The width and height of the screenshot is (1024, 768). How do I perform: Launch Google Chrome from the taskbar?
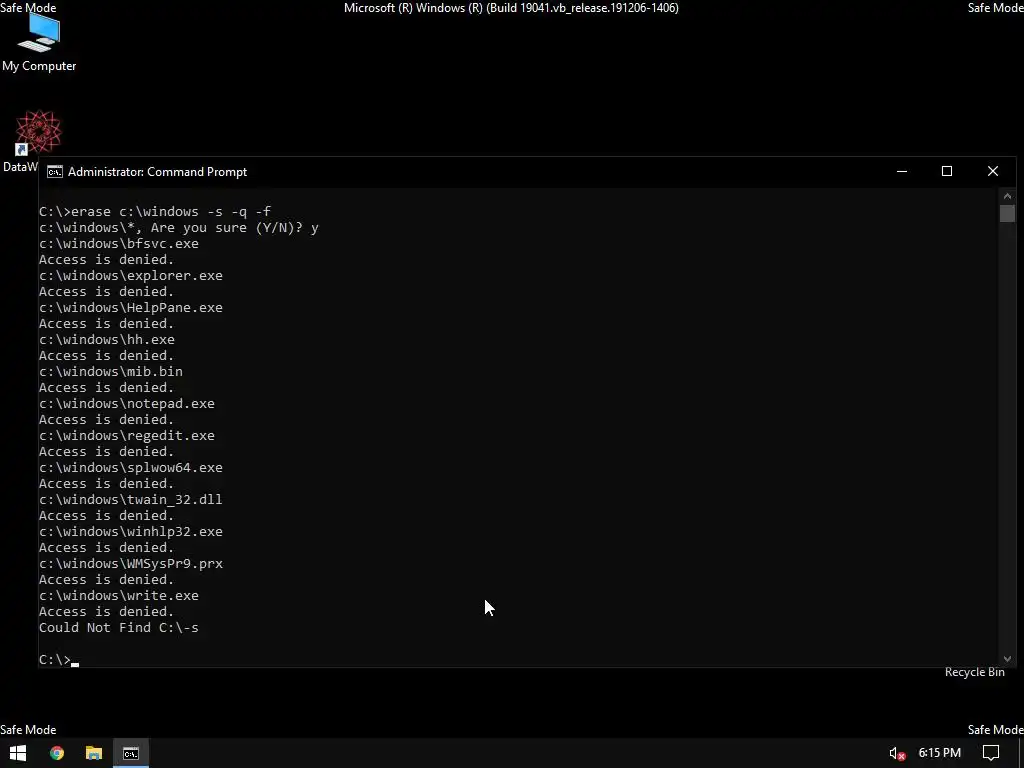tap(57, 753)
